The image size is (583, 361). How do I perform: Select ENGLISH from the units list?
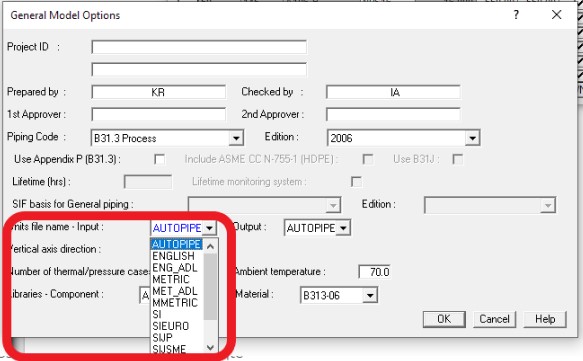click(x=173, y=256)
